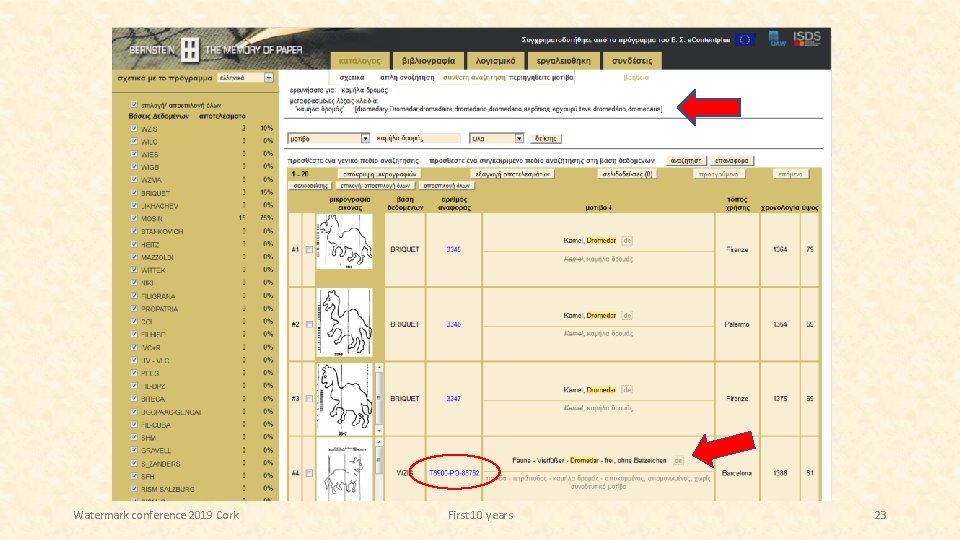Tick the checkbox of result #3
Screen dimensions: 960x540
click(x=309, y=399)
